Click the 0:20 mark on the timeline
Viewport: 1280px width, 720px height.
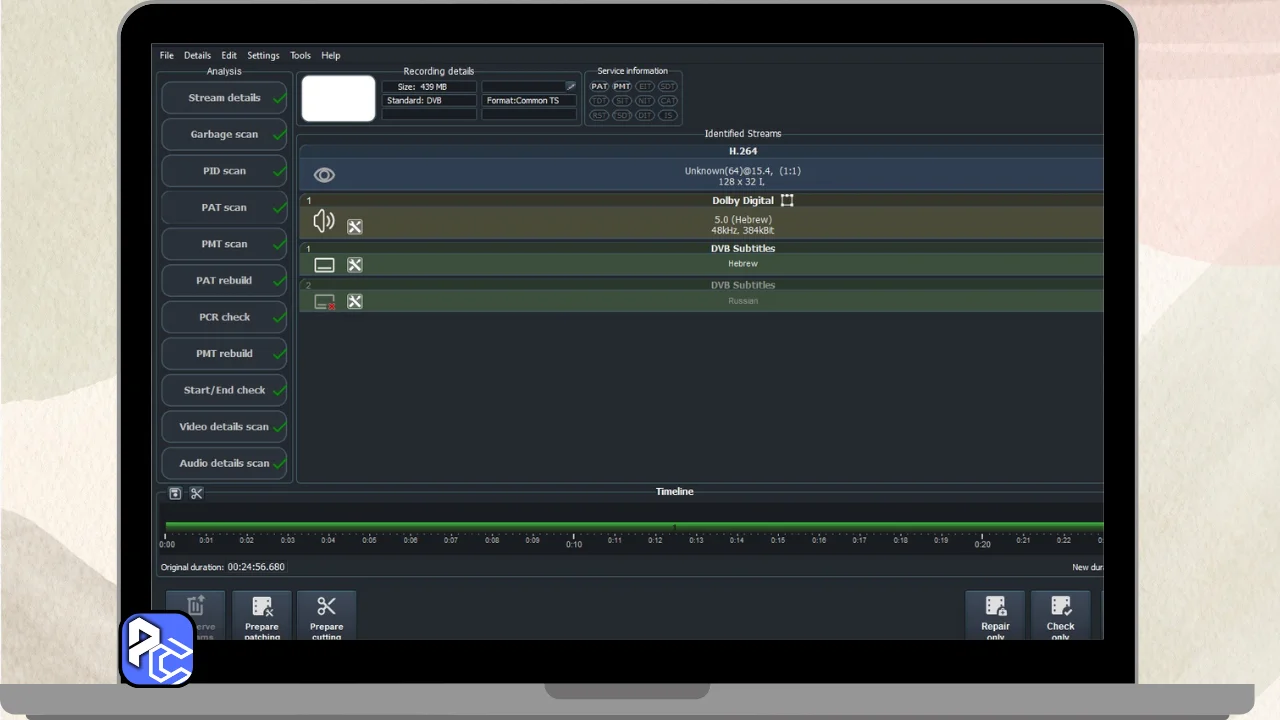click(x=982, y=544)
